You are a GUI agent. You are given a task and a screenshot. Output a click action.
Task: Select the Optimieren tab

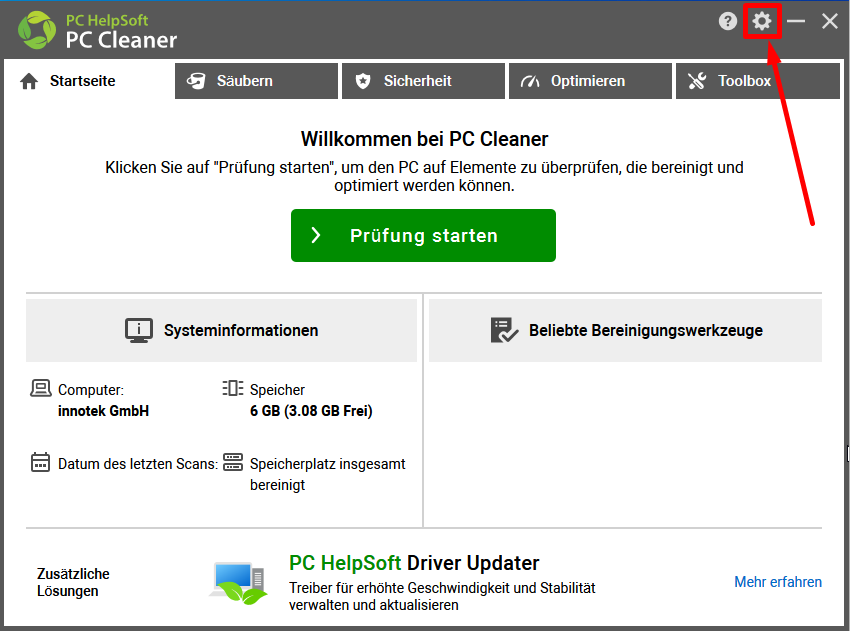[x=590, y=81]
